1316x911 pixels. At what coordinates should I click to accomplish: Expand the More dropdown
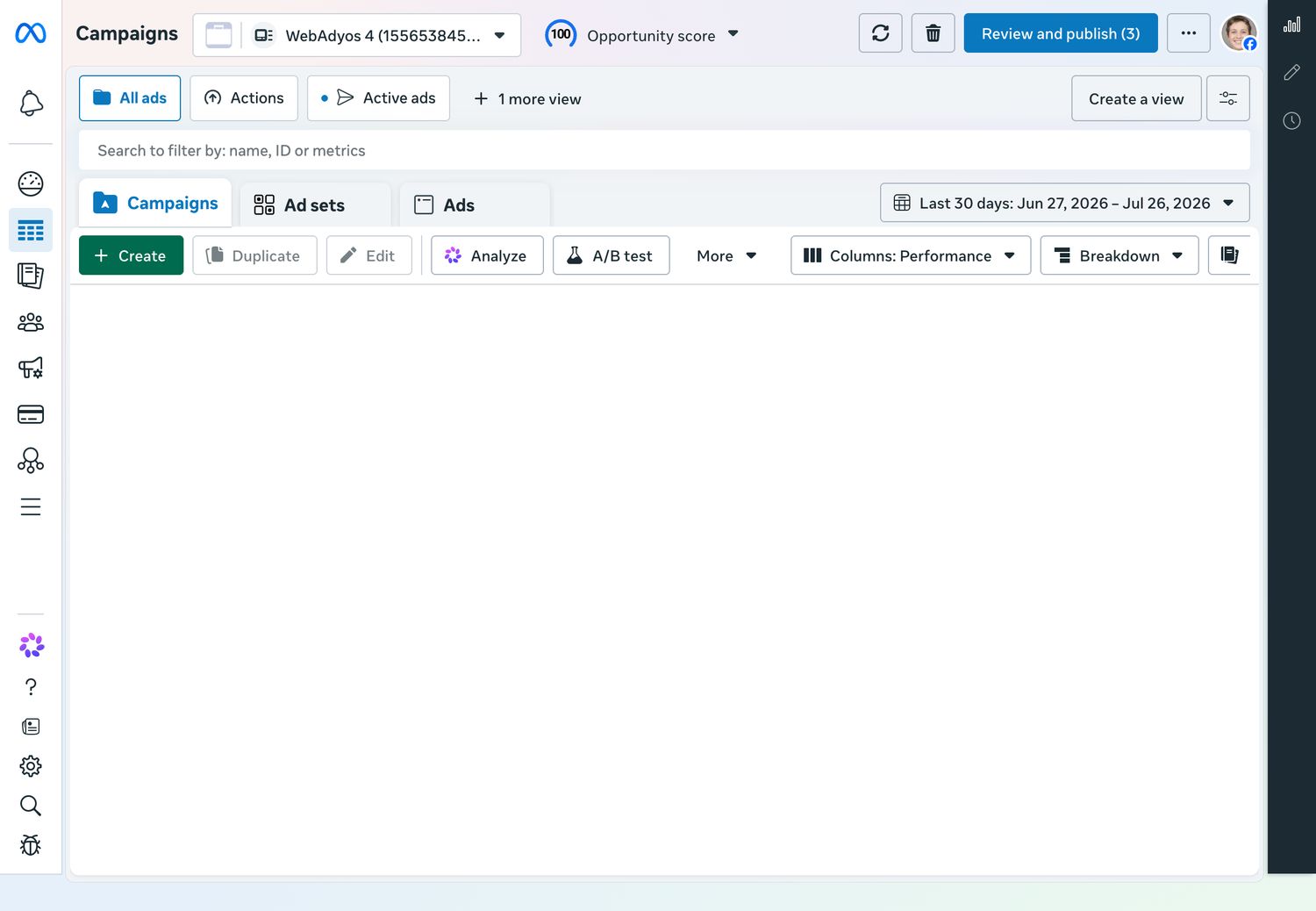click(x=726, y=255)
